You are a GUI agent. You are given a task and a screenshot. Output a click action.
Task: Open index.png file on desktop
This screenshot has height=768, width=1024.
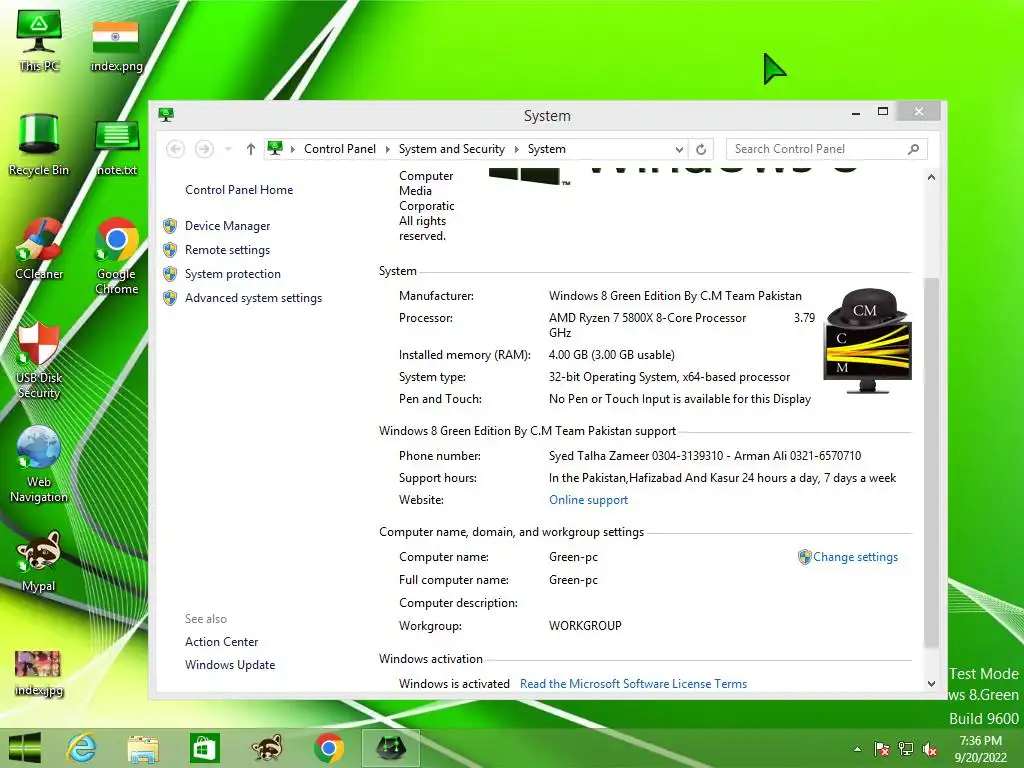(x=116, y=45)
